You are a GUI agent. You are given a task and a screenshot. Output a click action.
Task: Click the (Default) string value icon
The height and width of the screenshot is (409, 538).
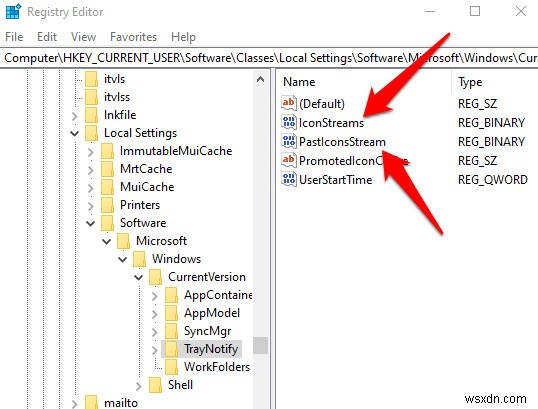pyautogui.click(x=289, y=103)
